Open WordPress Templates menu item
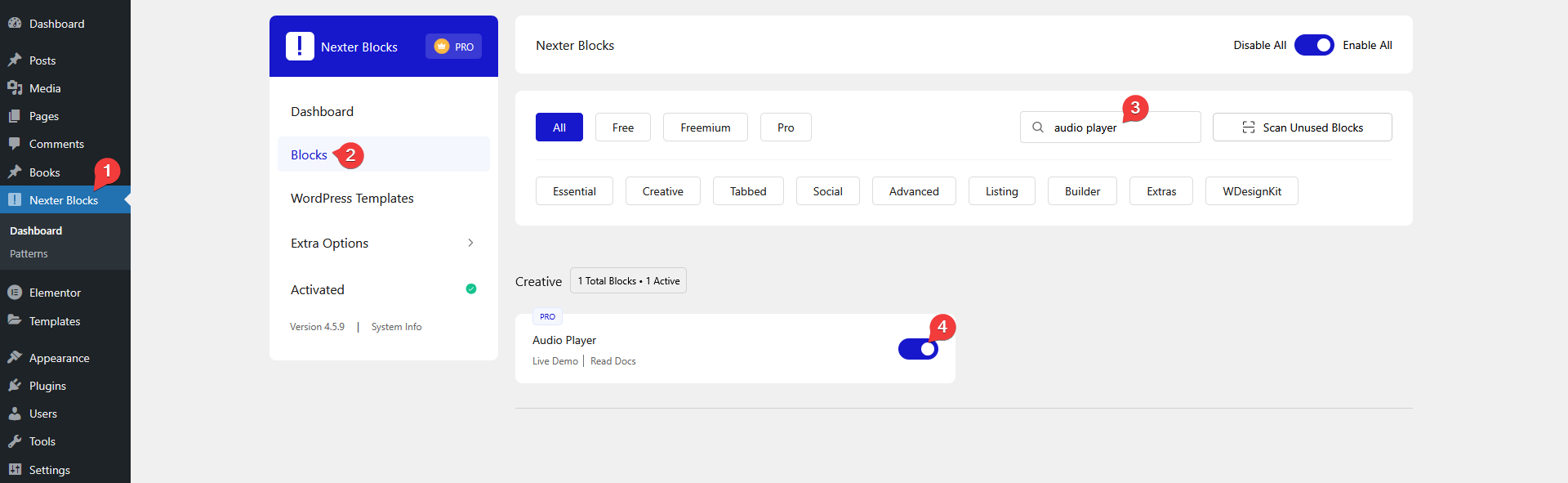Image resolution: width=1568 pixels, height=483 pixels. pyautogui.click(x=384, y=198)
